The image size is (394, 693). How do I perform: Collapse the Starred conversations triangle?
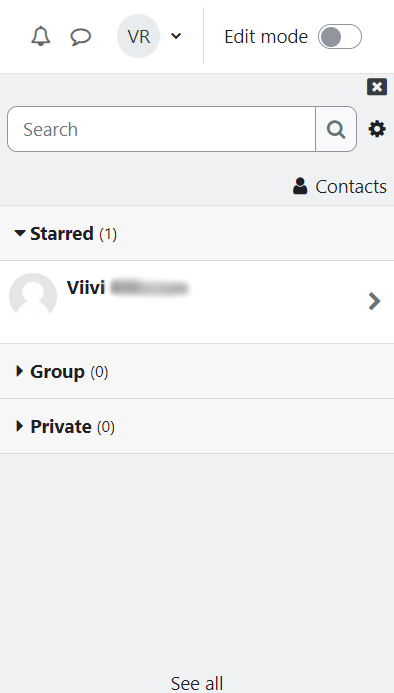19,233
